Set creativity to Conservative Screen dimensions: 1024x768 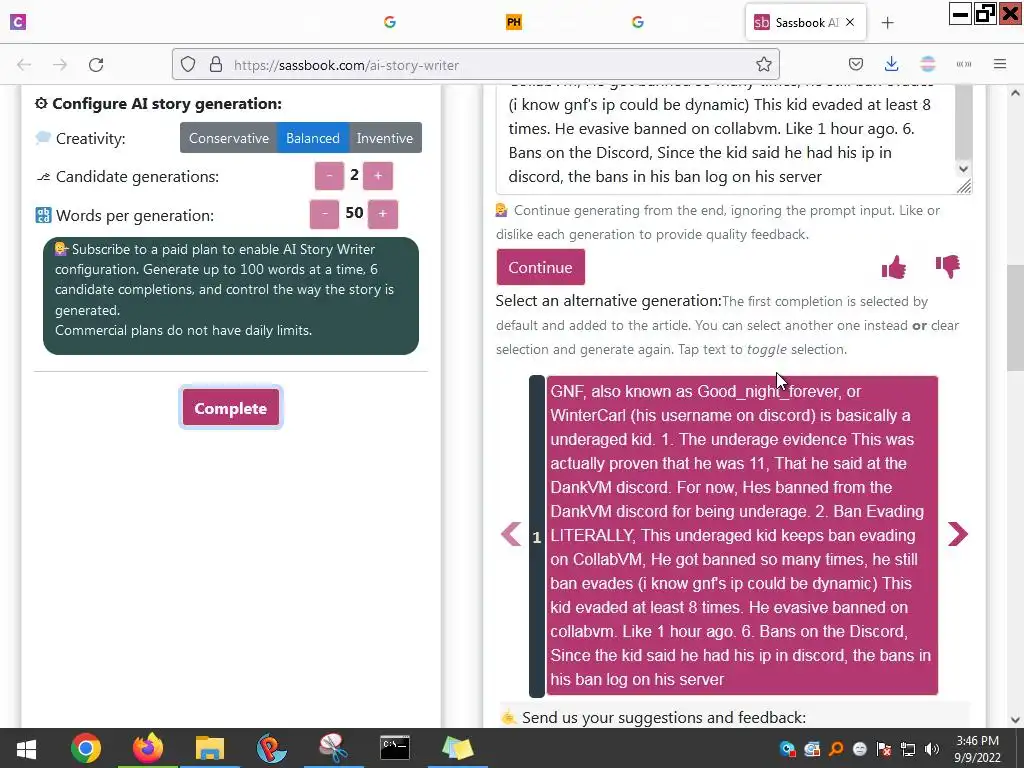(x=229, y=138)
